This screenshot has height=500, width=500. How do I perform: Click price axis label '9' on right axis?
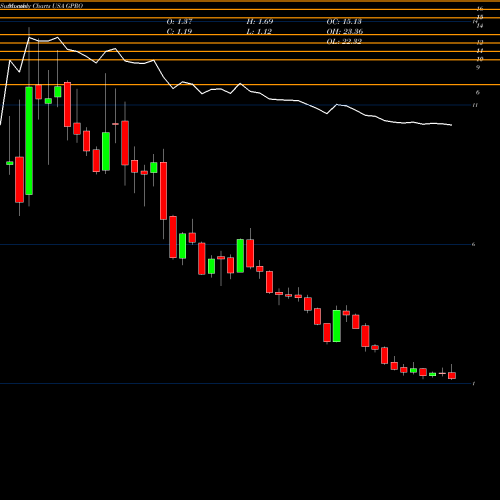point(478,68)
